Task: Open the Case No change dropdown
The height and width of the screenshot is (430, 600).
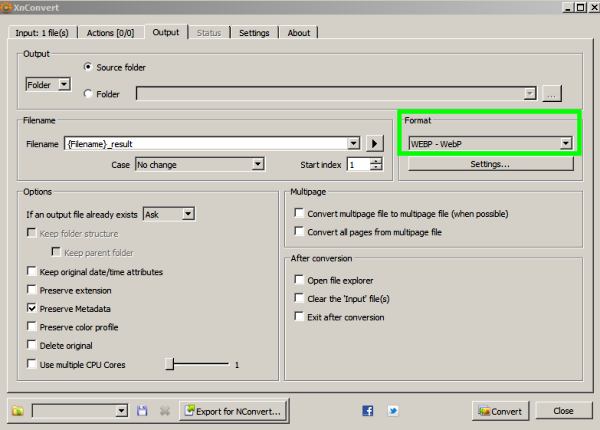Action: coord(200,165)
